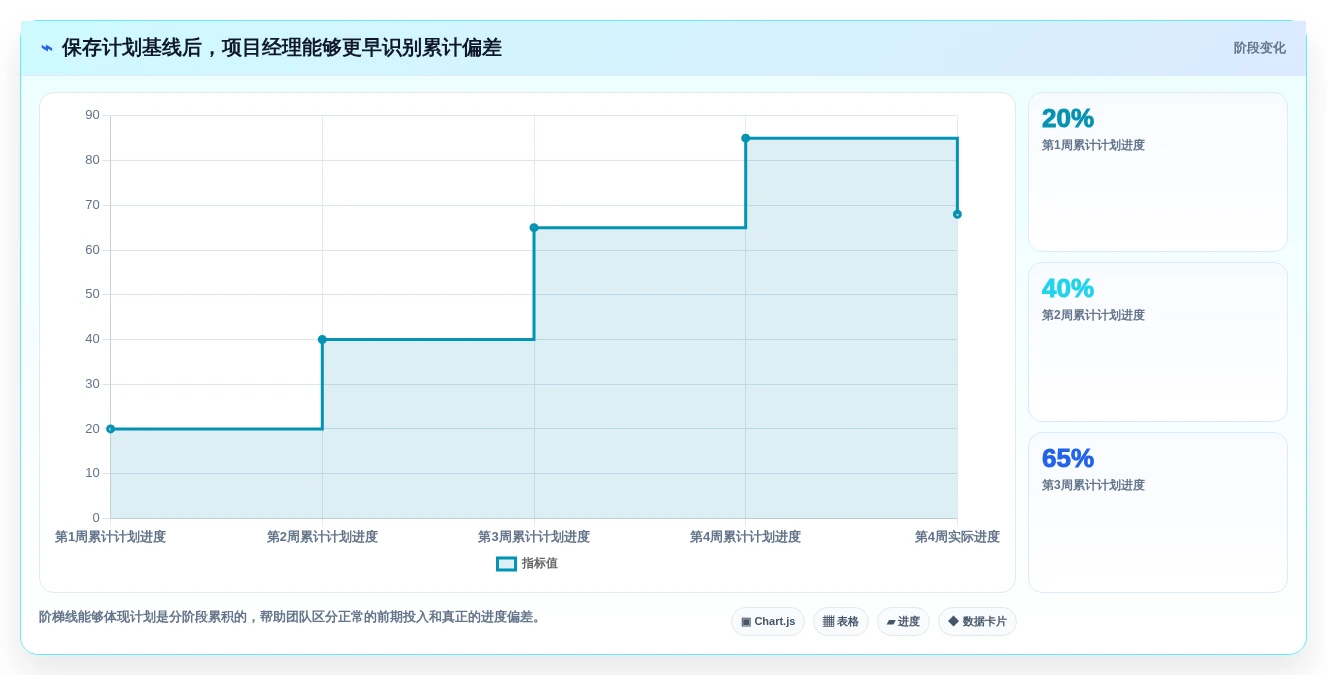Screen dimensions: 1327x675
Task: Select the Chart.js tag chip
Action: (x=768, y=621)
